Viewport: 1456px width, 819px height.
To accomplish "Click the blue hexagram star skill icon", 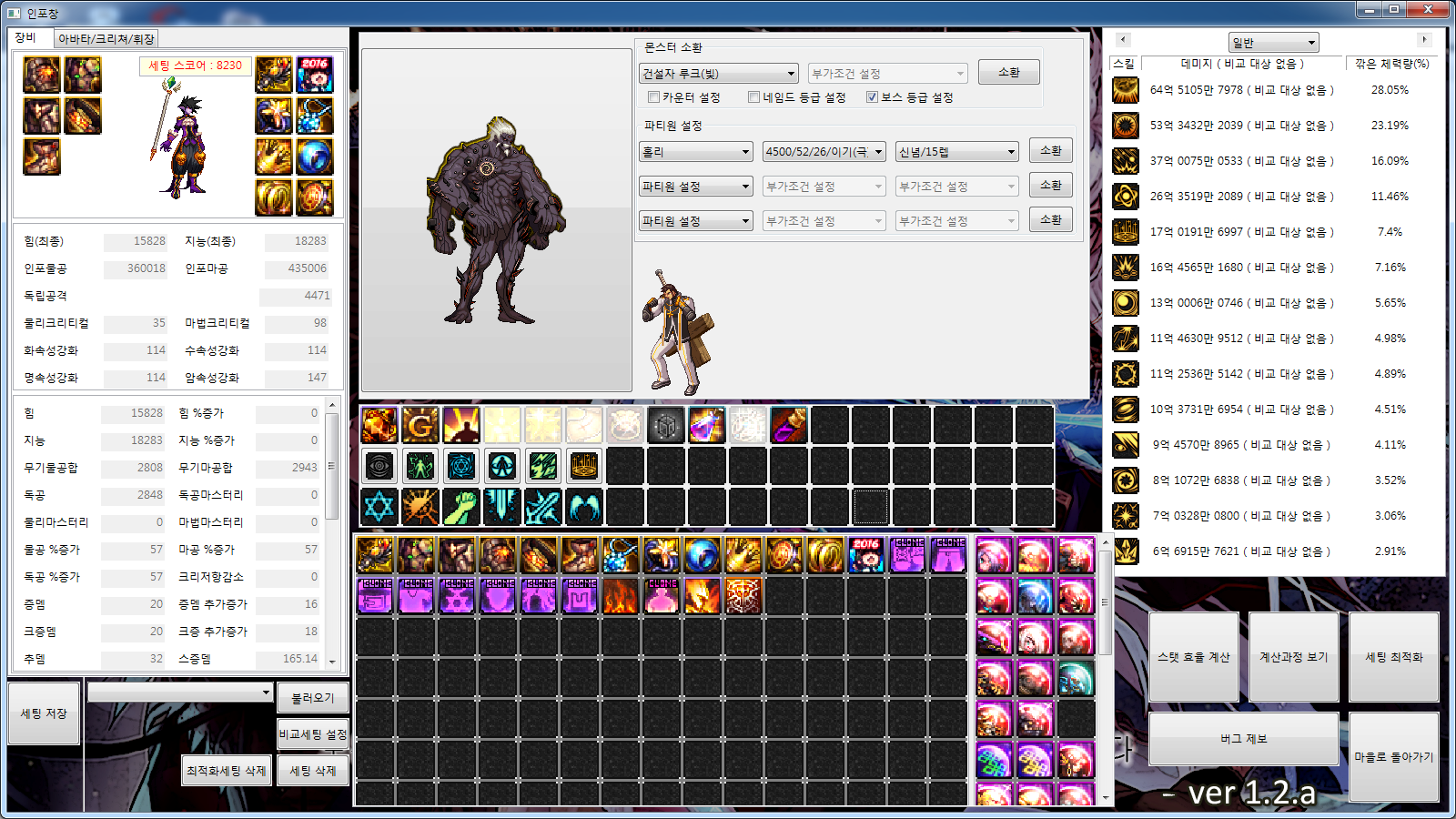I will coord(379,507).
